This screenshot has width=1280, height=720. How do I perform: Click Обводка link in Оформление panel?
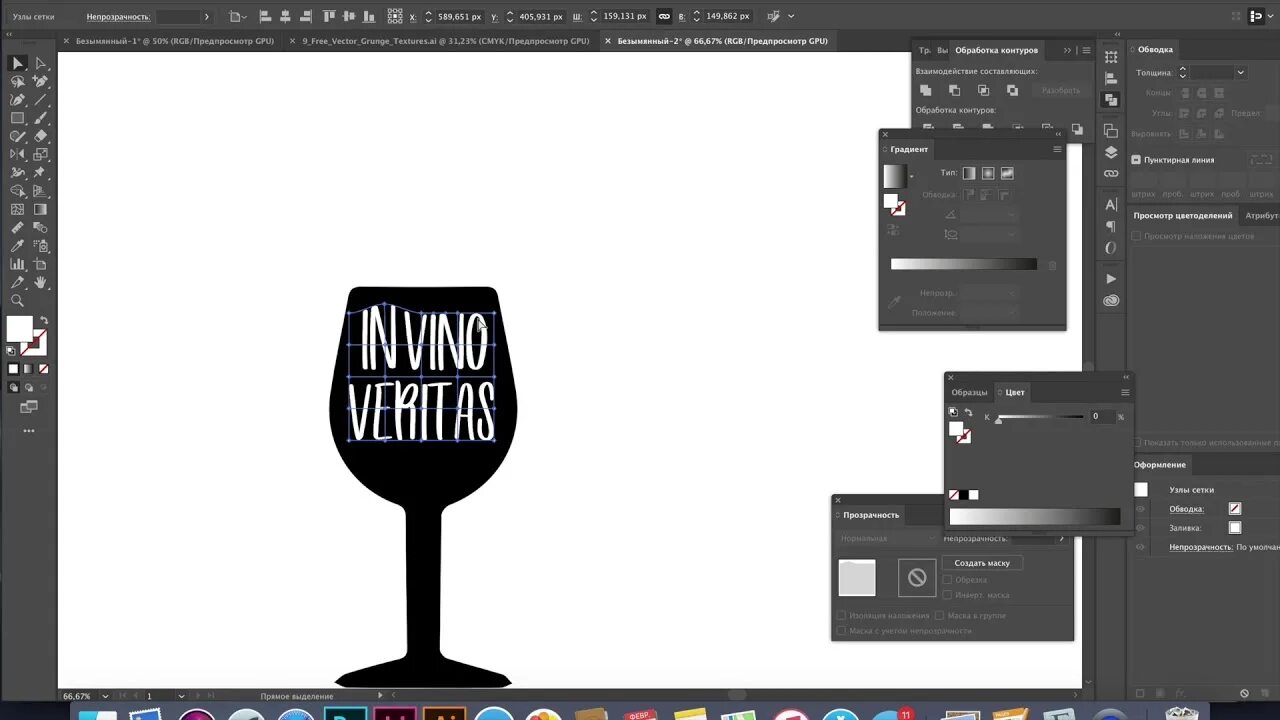tap(1187, 509)
